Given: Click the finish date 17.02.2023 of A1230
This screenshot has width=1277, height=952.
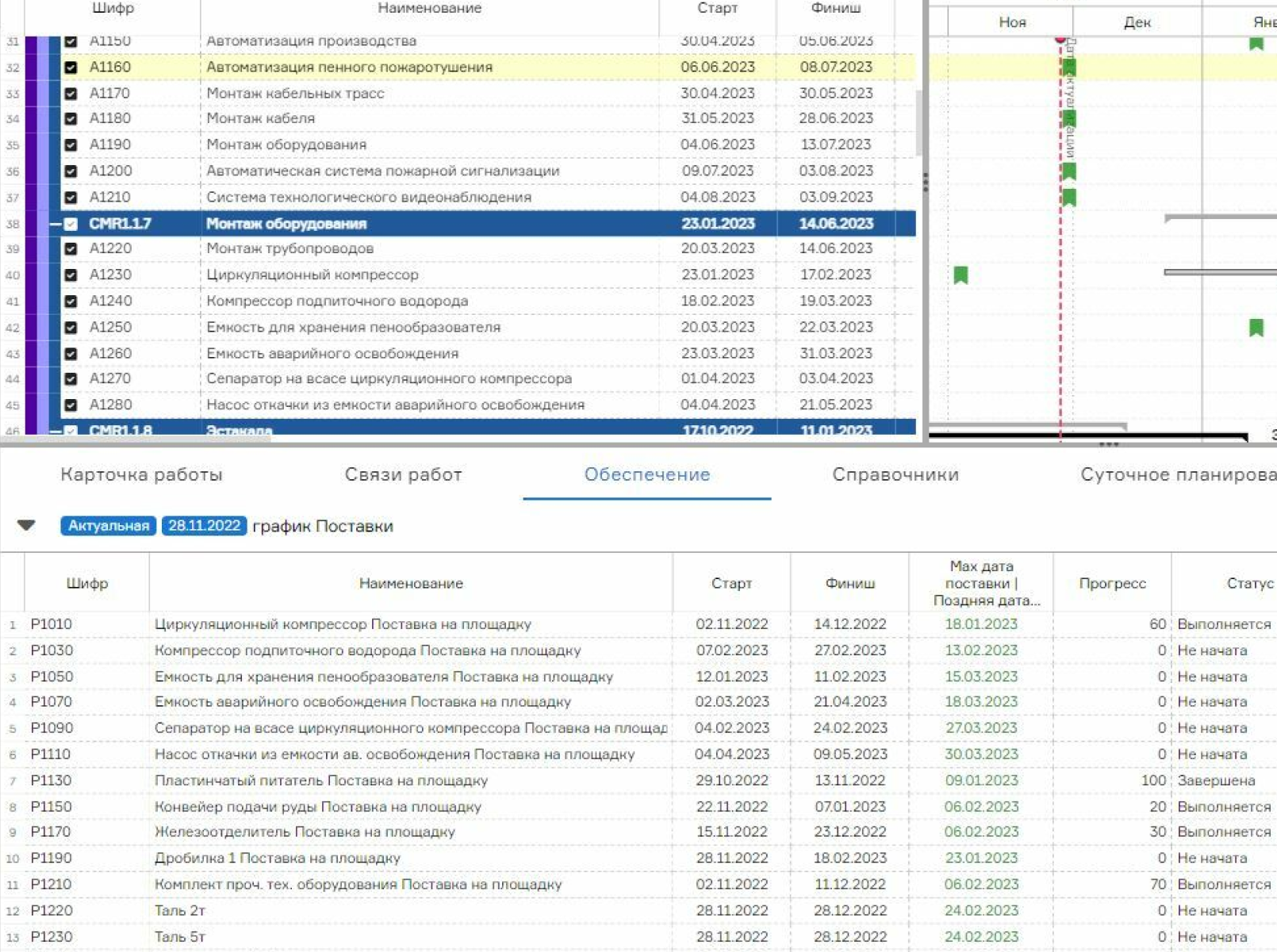Looking at the screenshot, I should tap(836, 275).
